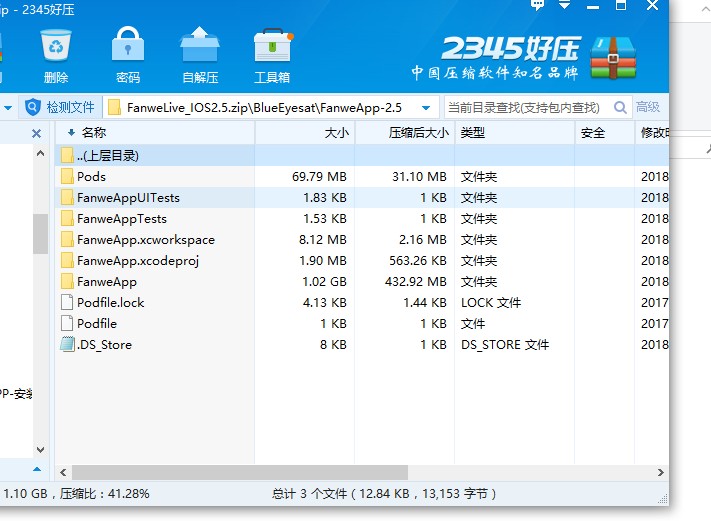Click the 压缩比 41.28% status text
Viewport: 711px width, 521px height.
[105, 493]
